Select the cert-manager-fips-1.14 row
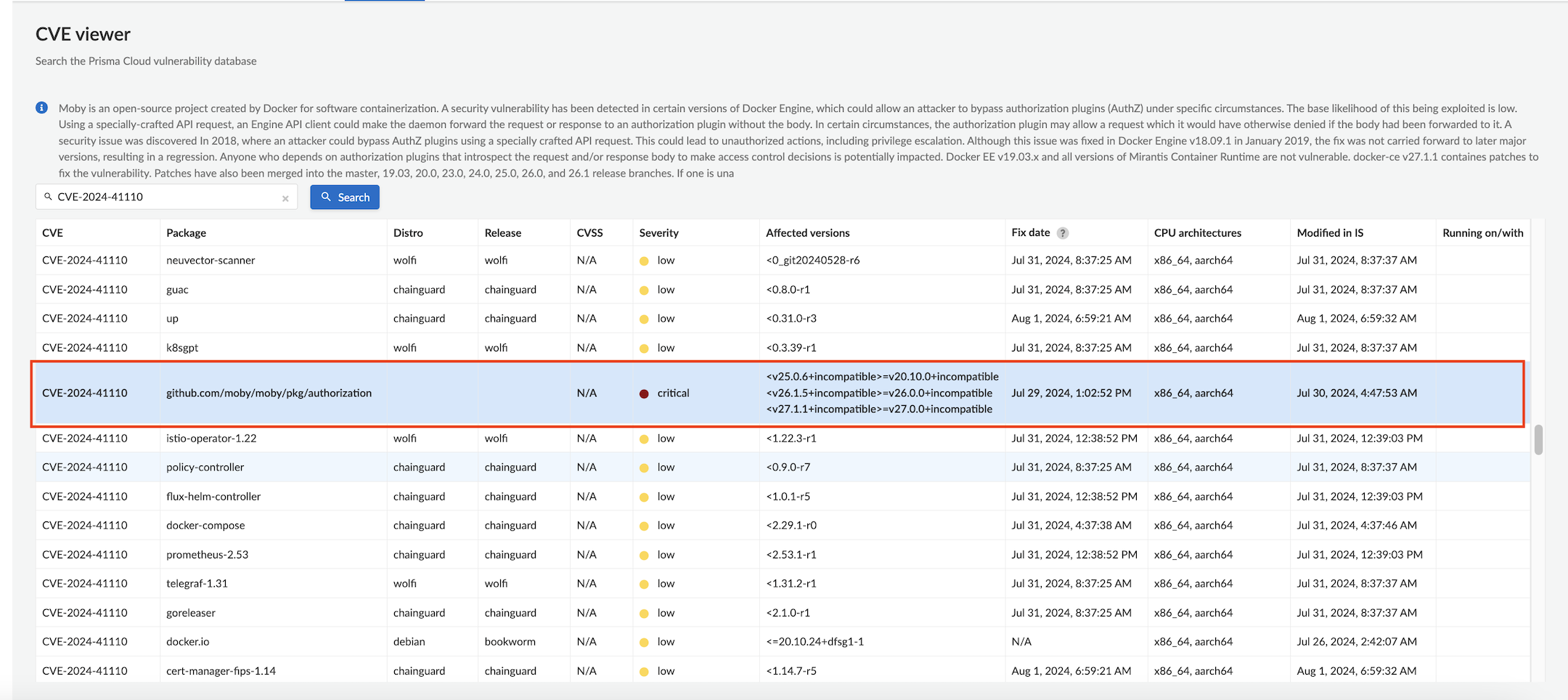Viewport: 1568px width, 700px height. tap(221, 671)
